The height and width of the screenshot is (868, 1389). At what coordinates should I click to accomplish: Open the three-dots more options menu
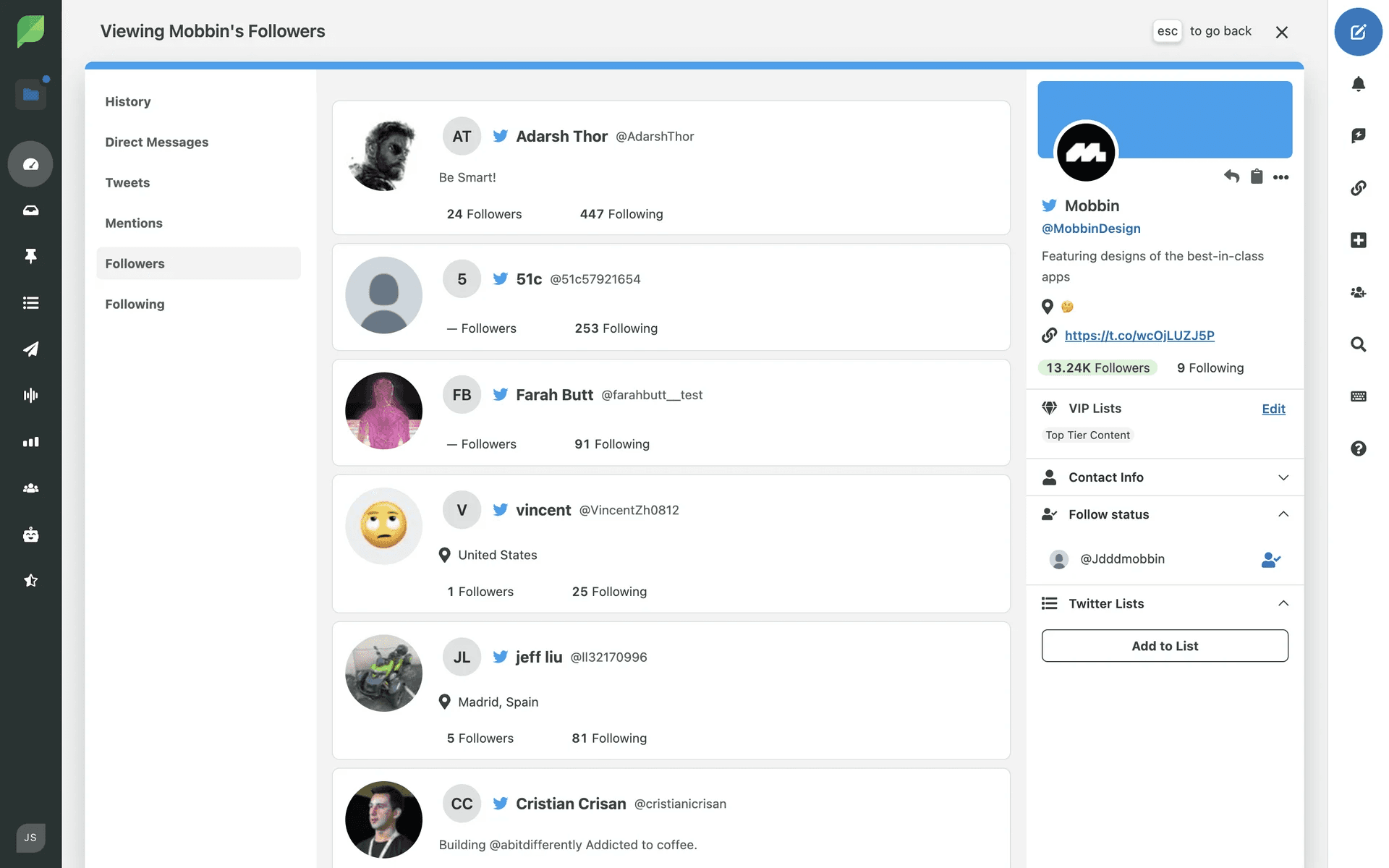(x=1280, y=177)
